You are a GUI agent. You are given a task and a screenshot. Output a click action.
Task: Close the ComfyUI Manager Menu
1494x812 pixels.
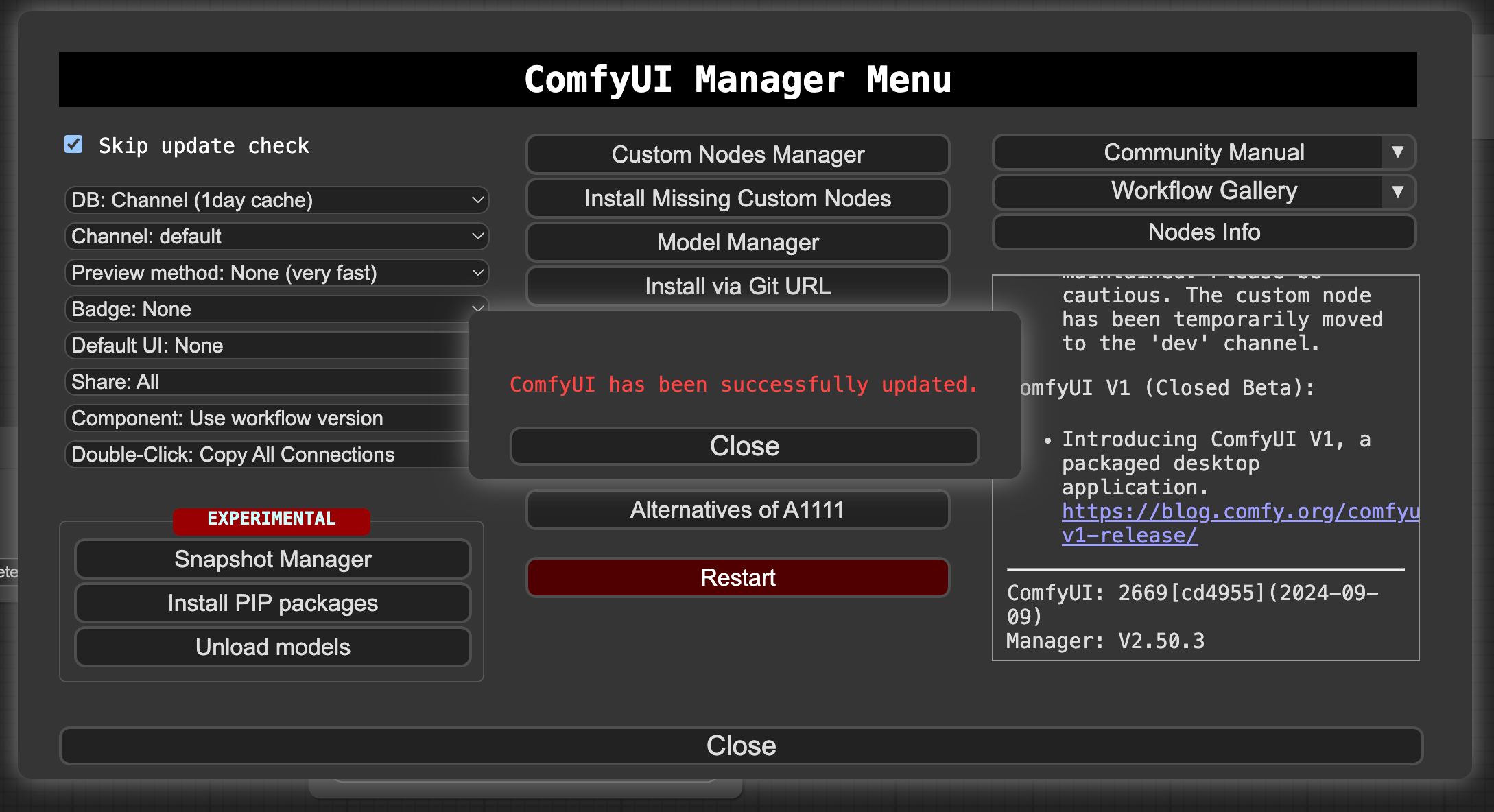tap(741, 745)
